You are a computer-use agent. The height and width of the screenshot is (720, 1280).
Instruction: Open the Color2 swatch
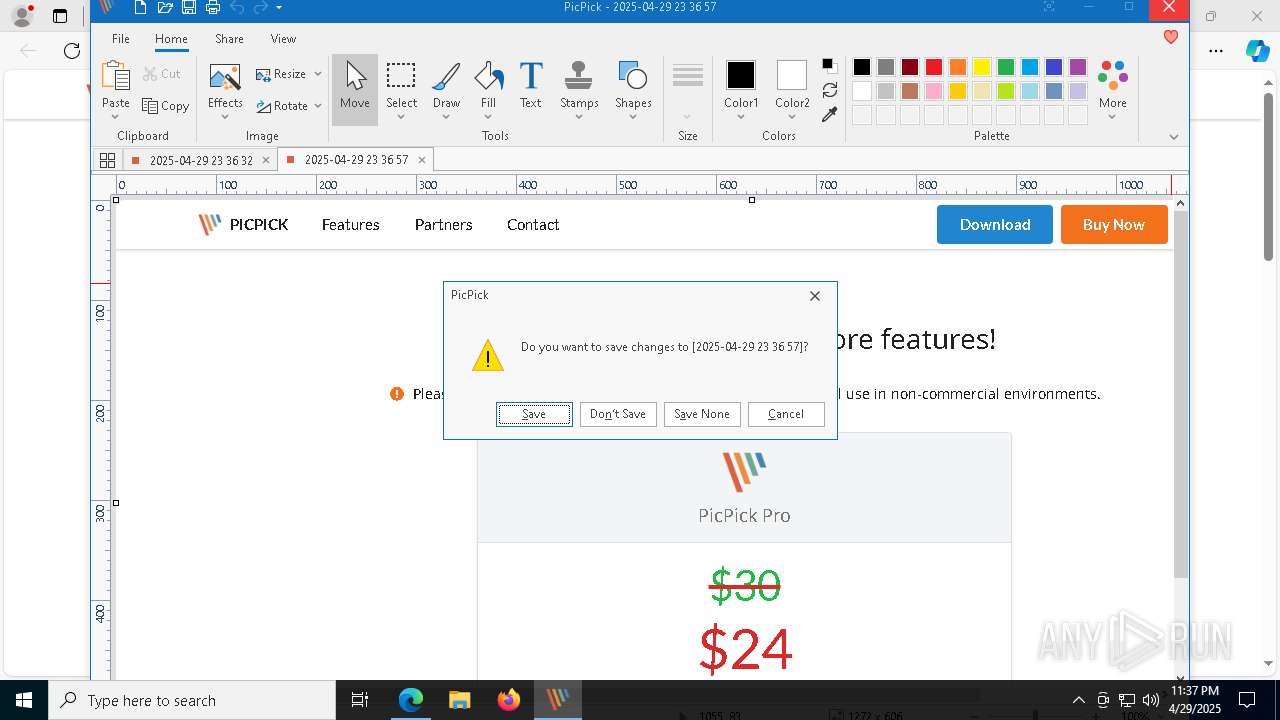click(792, 75)
